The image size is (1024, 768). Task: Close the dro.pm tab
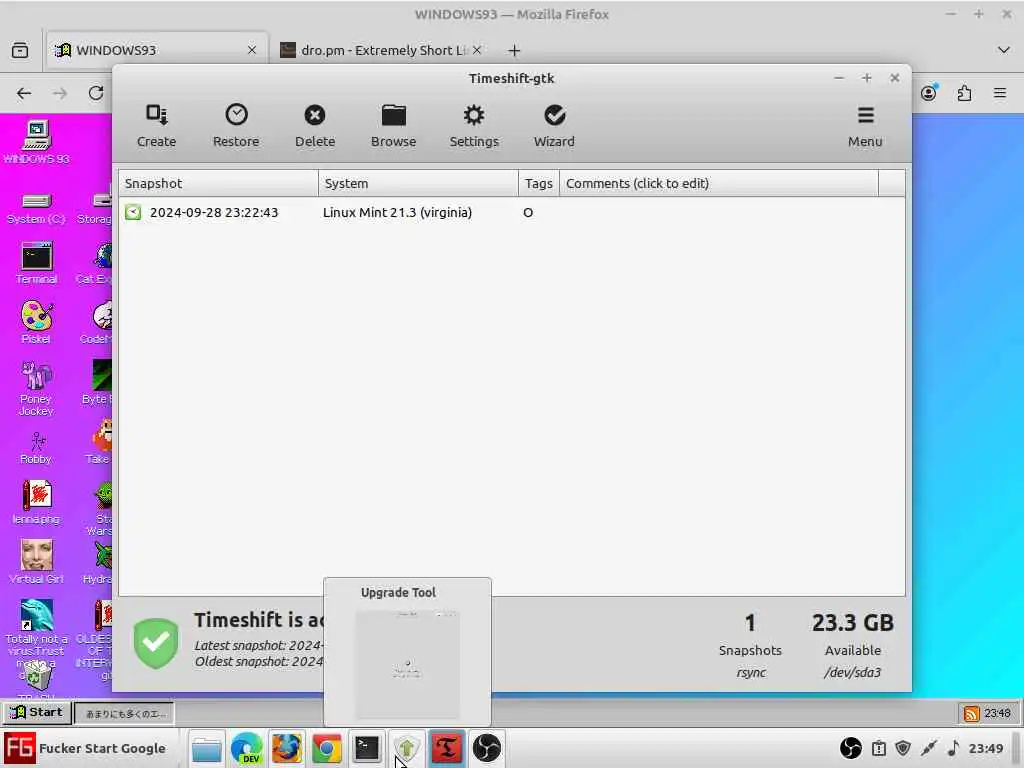[x=477, y=50]
